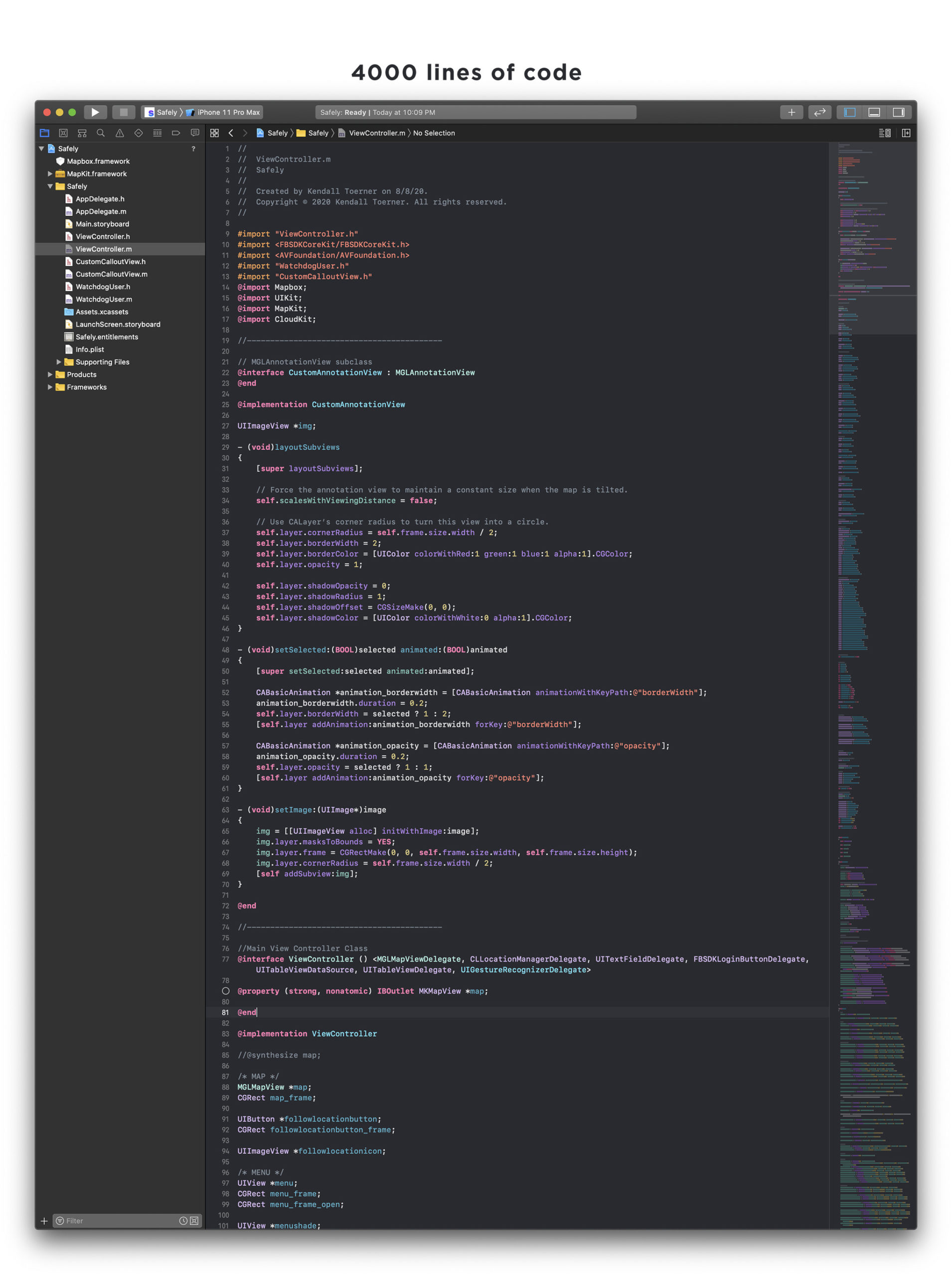Open AppDelegate.m file
The image size is (952, 1276).
click(x=101, y=211)
